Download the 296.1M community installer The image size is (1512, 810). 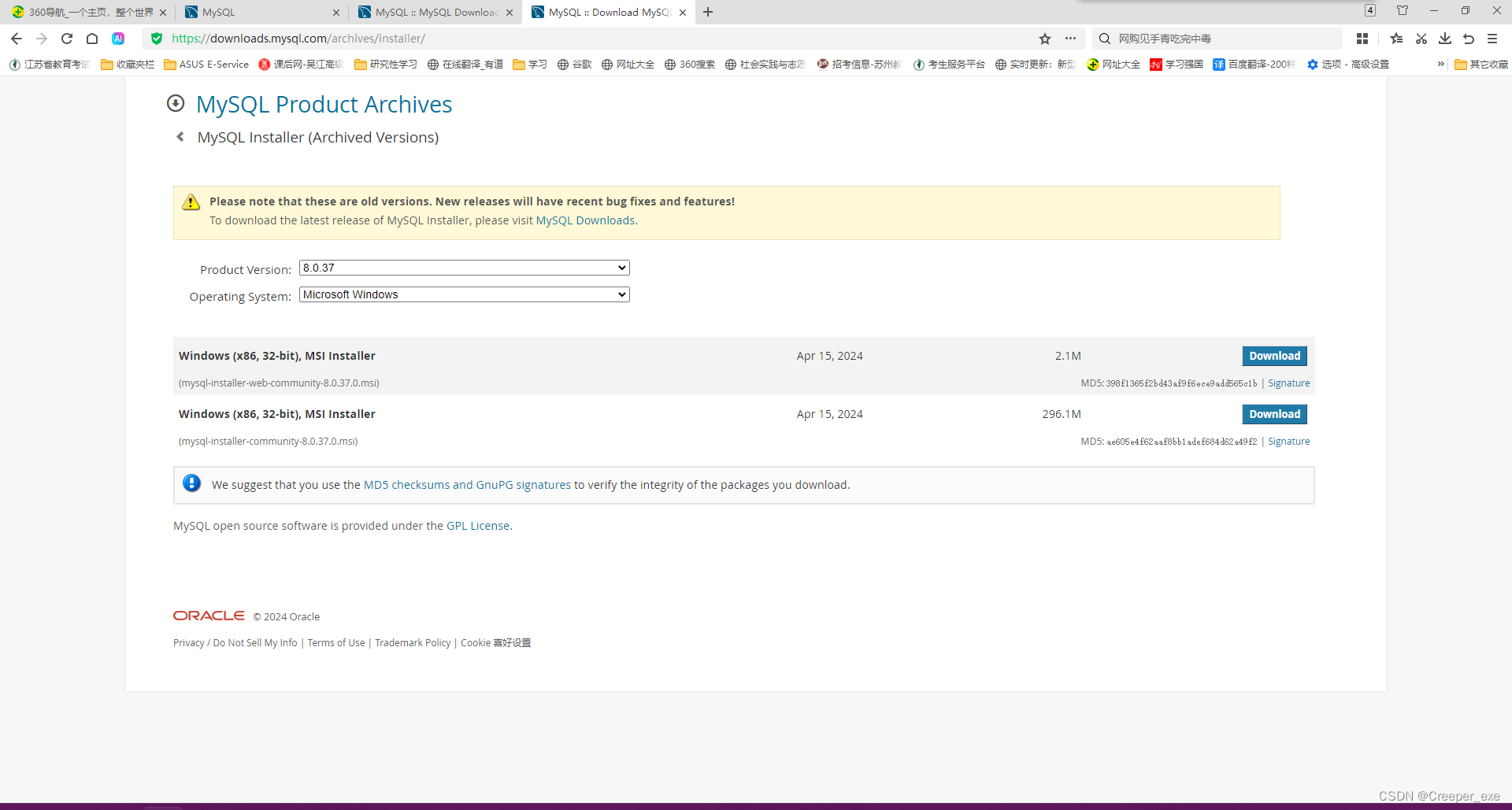click(x=1274, y=414)
